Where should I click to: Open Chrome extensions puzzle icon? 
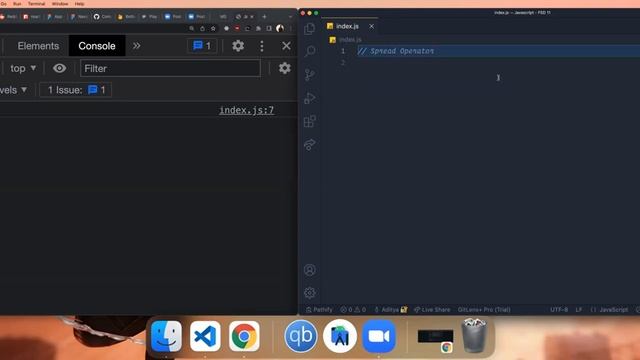258,28
